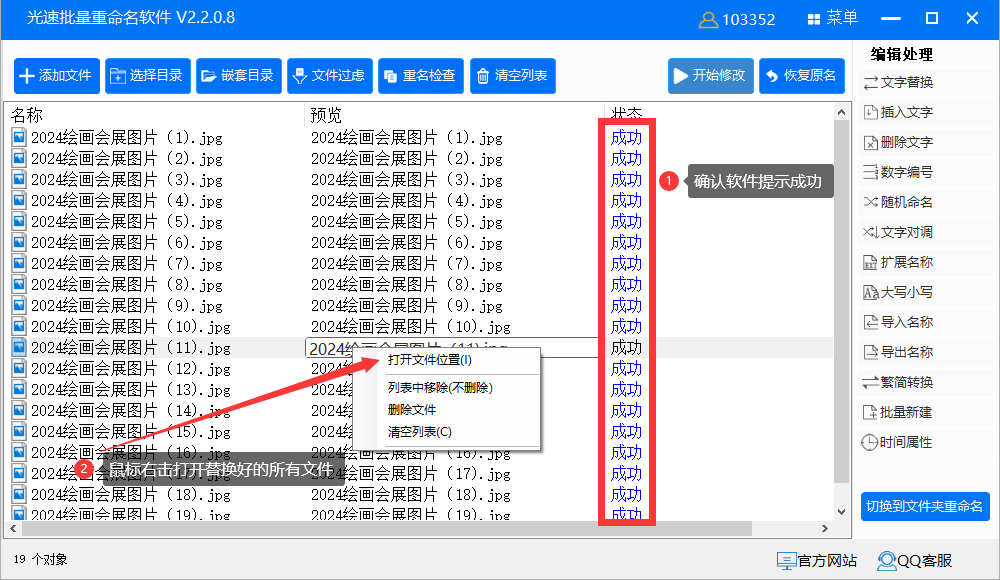Click 导出名称 export names option
Viewport: 1000px width, 580px height.
point(899,352)
